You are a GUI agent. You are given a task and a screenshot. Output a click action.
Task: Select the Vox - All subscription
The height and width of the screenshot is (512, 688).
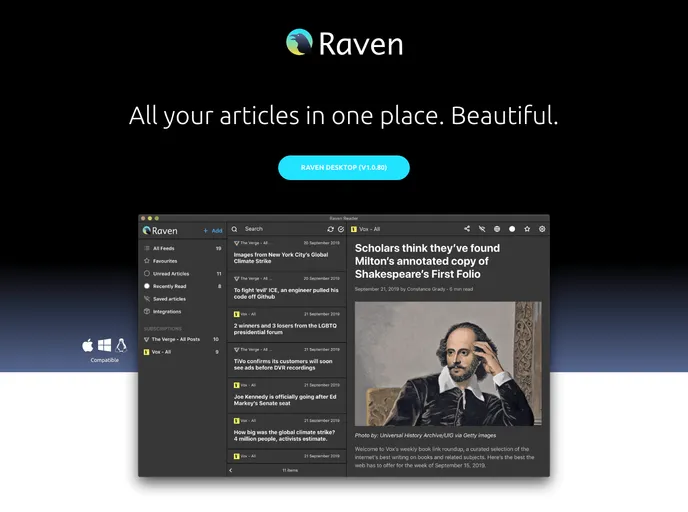click(183, 352)
